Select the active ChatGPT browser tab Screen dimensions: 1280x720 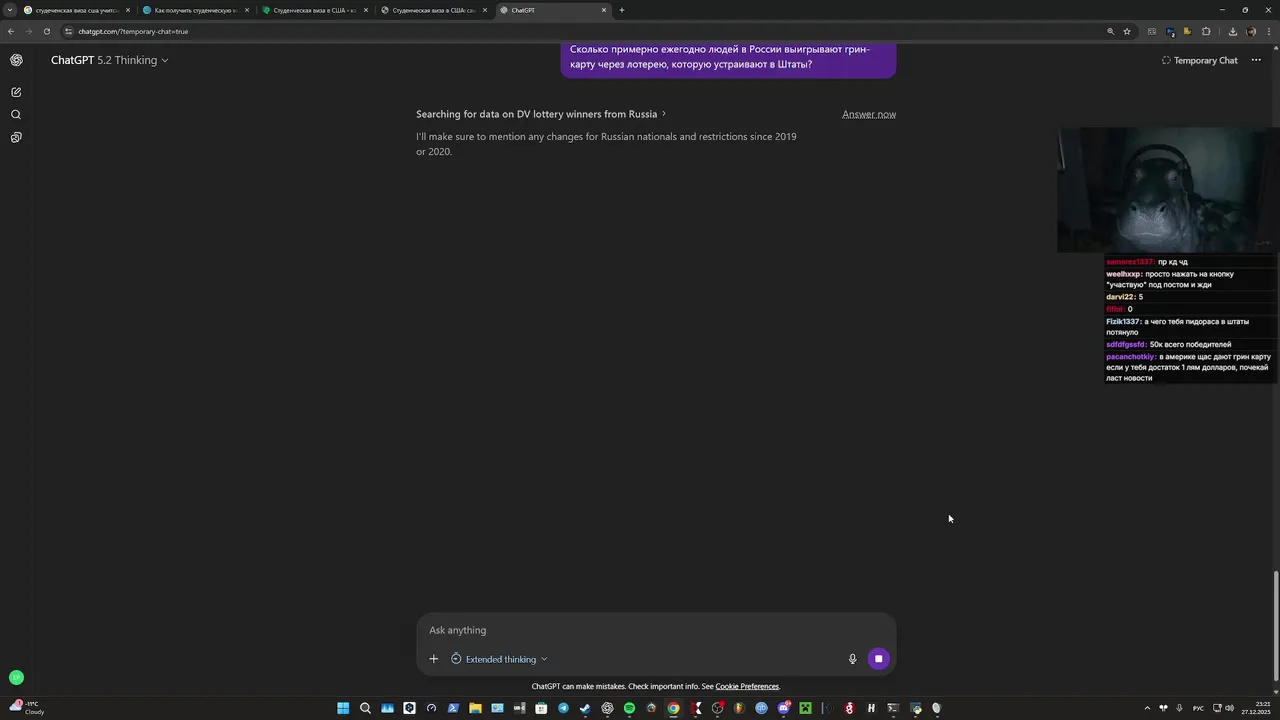[553, 10]
